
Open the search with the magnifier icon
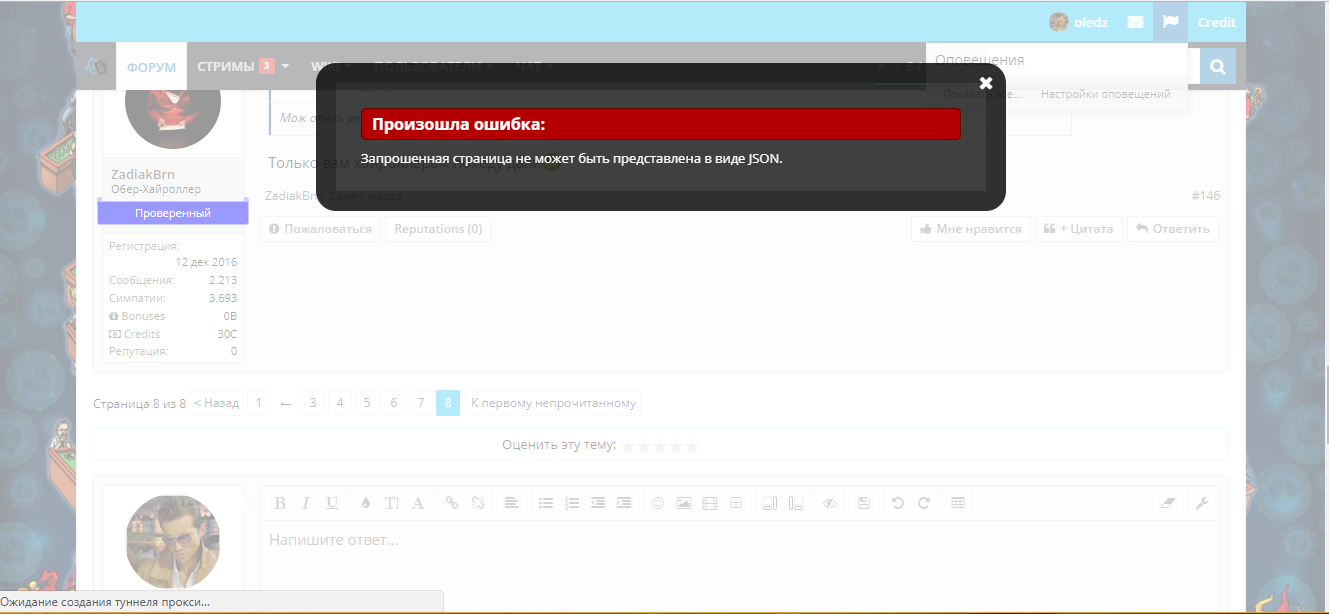(x=1216, y=66)
